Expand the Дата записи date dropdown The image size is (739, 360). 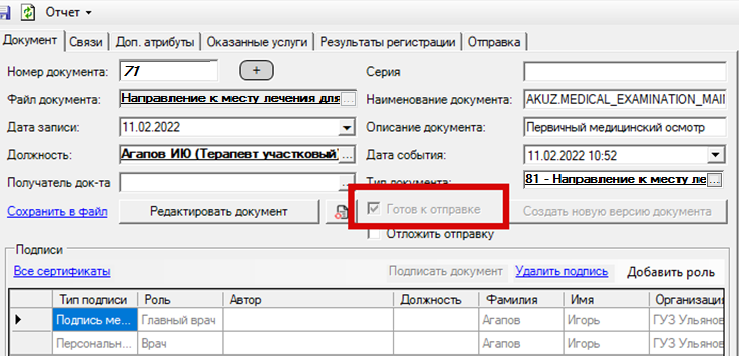tap(347, 127)
